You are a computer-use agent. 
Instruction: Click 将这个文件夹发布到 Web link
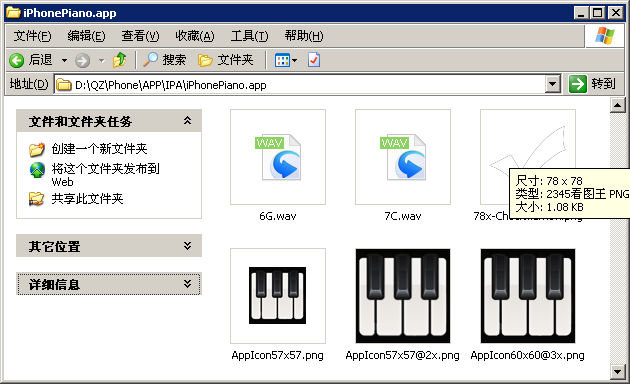coord(105,175)
